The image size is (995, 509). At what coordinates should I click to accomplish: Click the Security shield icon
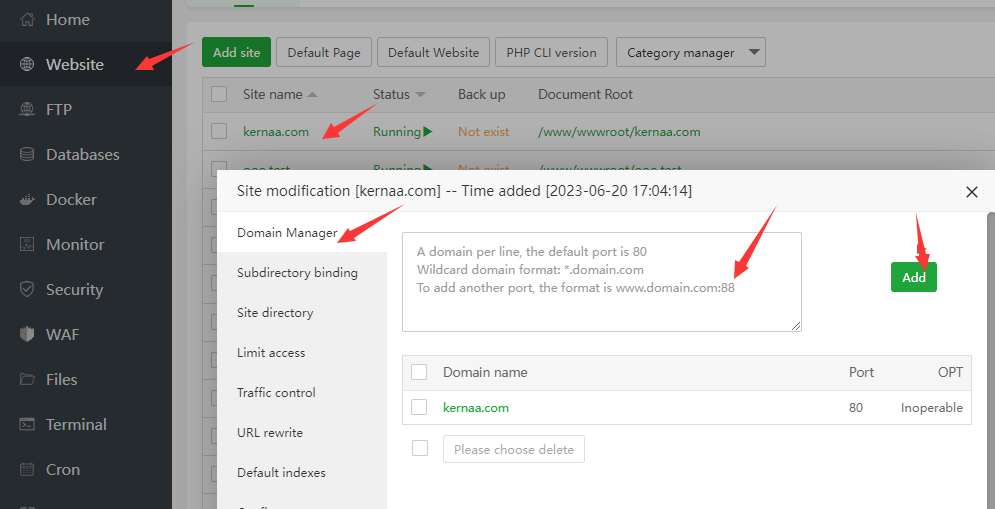point(28,290)
